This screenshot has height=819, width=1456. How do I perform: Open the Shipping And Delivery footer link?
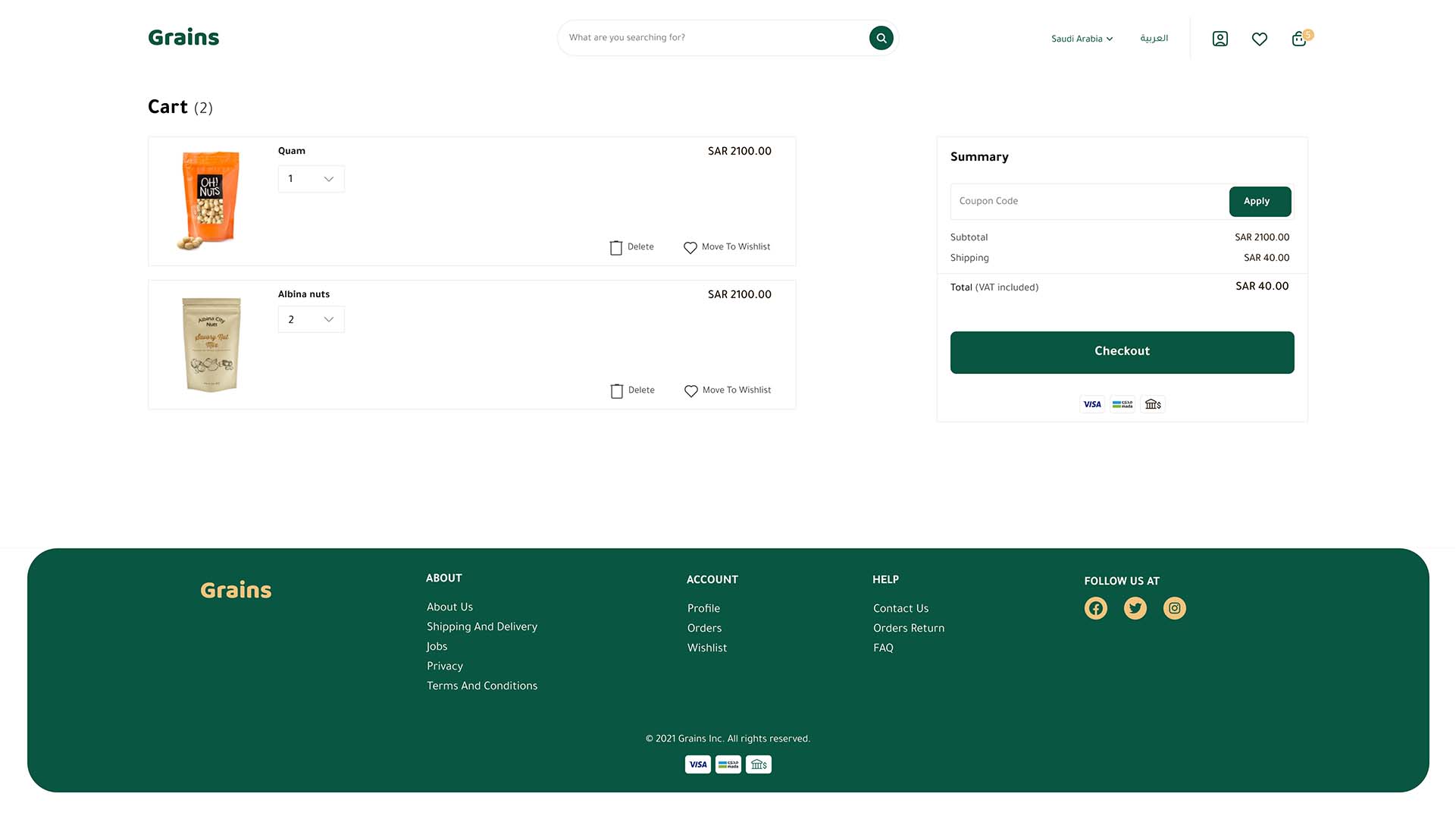(482, 627)
